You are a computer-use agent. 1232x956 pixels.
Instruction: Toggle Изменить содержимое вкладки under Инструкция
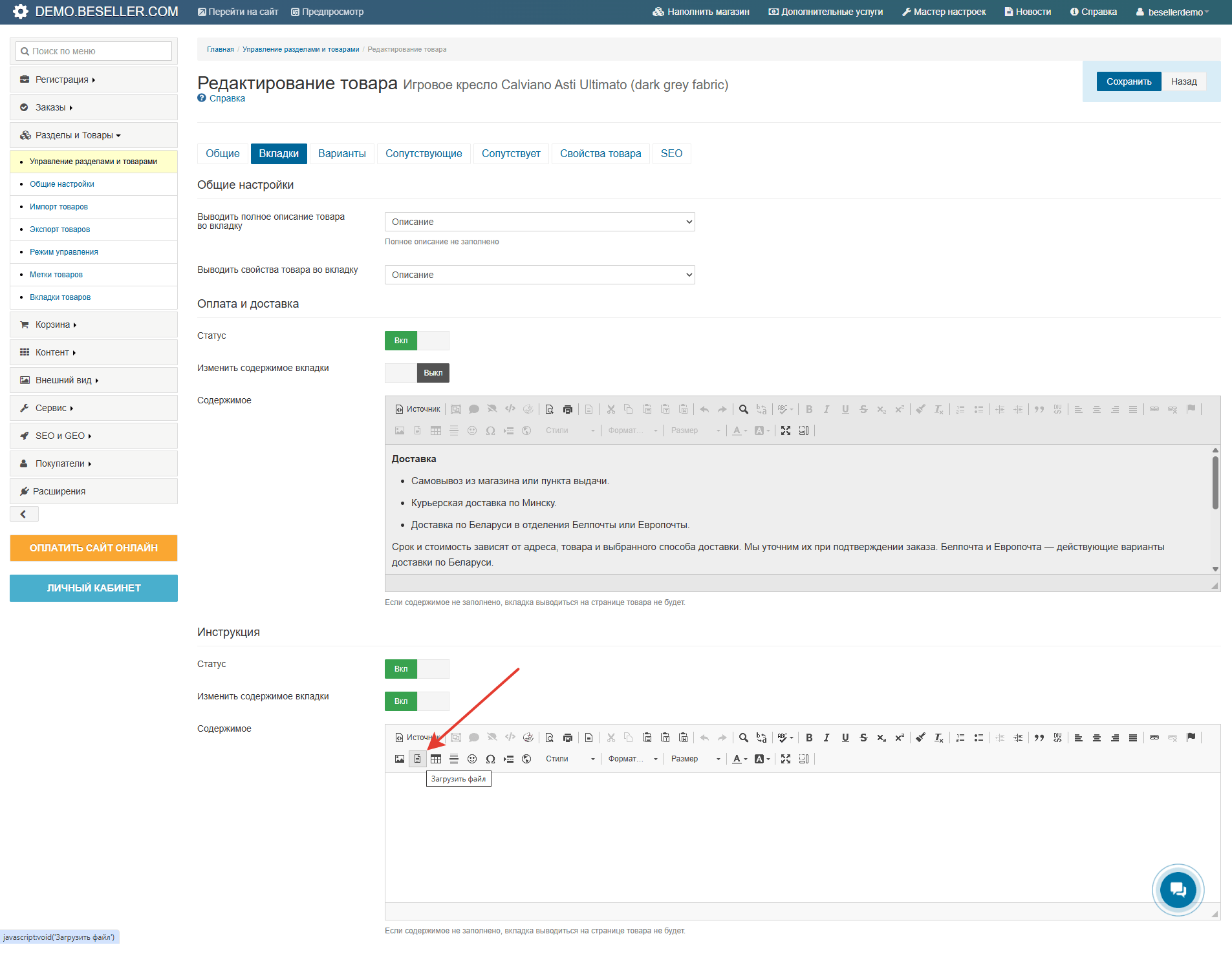pos(417,701)
